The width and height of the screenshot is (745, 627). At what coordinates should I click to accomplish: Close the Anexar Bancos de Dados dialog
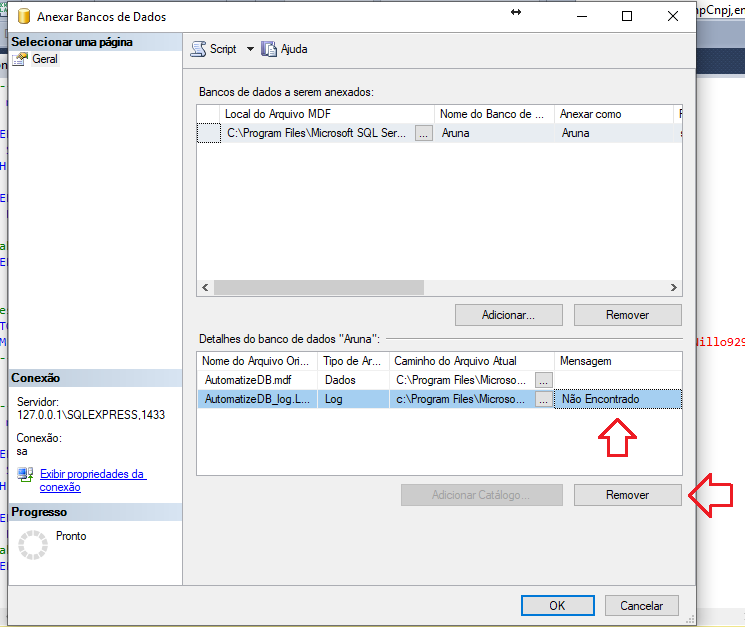point(673,16)
